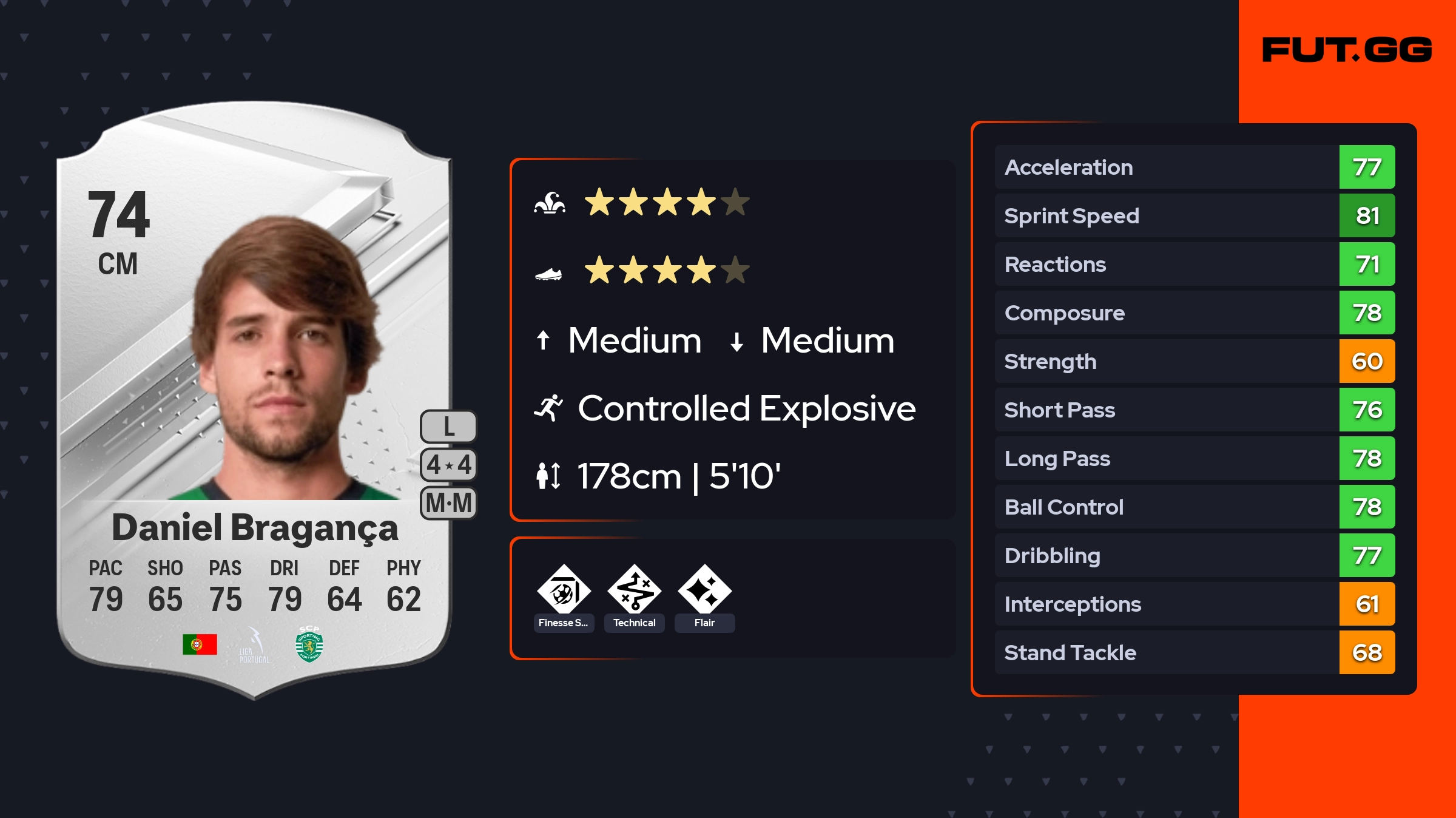Viewport: 1456px width, 818px height.
Task: Click the Controlled Explosive running icon
Action: click(x=548, y=408)
